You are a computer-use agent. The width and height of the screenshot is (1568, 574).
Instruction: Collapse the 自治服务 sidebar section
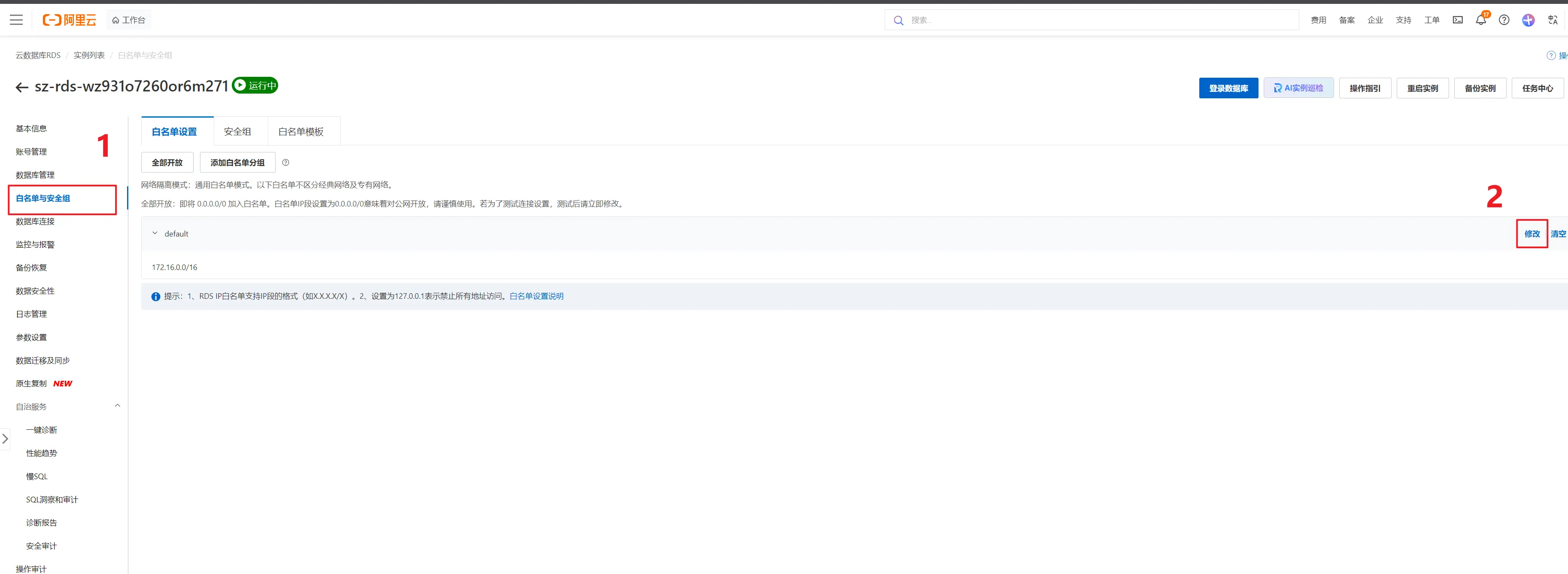click(118, 406)
